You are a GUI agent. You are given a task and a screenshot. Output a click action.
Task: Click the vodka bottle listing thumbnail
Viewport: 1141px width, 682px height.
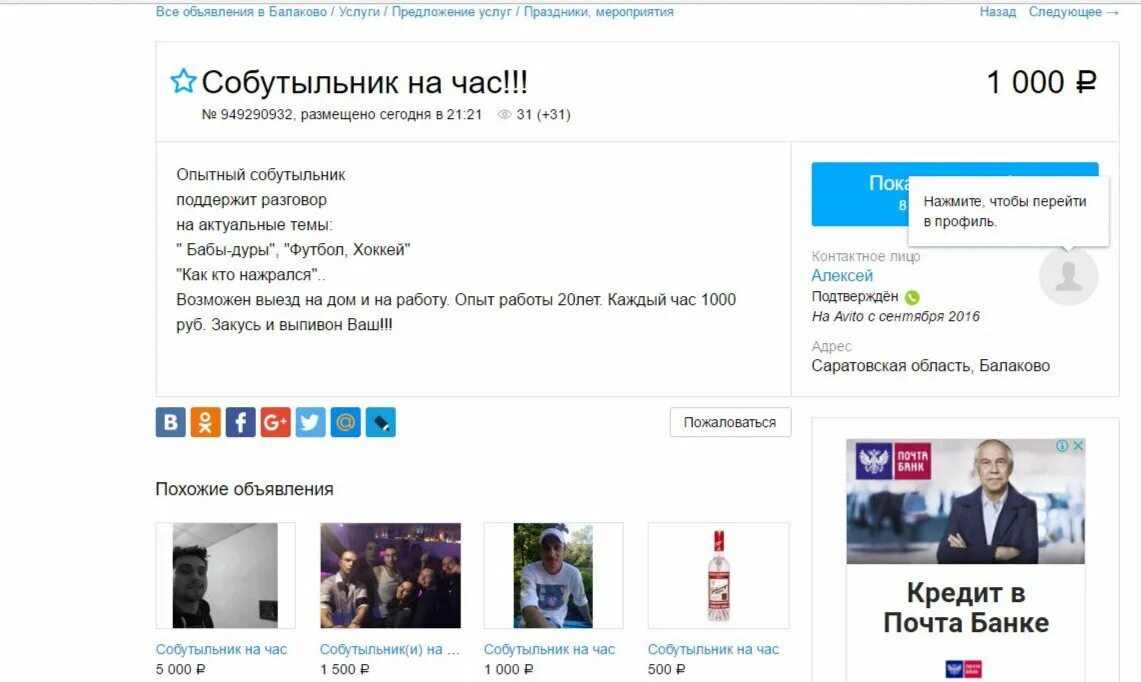tap(718, 574)
